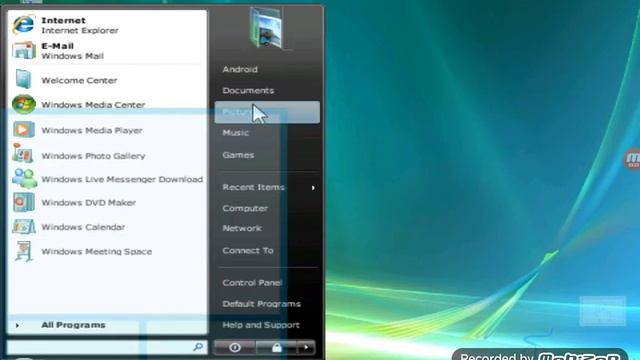Open Control Panel
This screenshot has height=360, width=640.
252,282
